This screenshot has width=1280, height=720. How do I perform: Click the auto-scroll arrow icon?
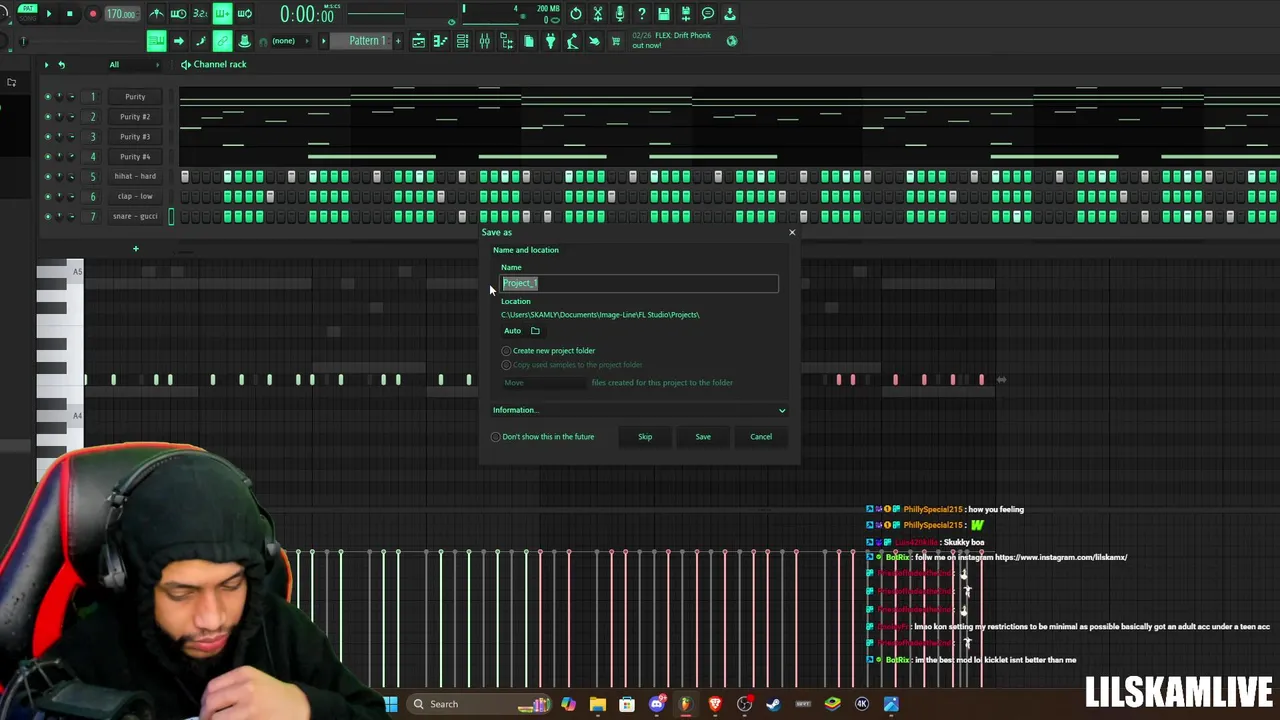tap(178, 41)
